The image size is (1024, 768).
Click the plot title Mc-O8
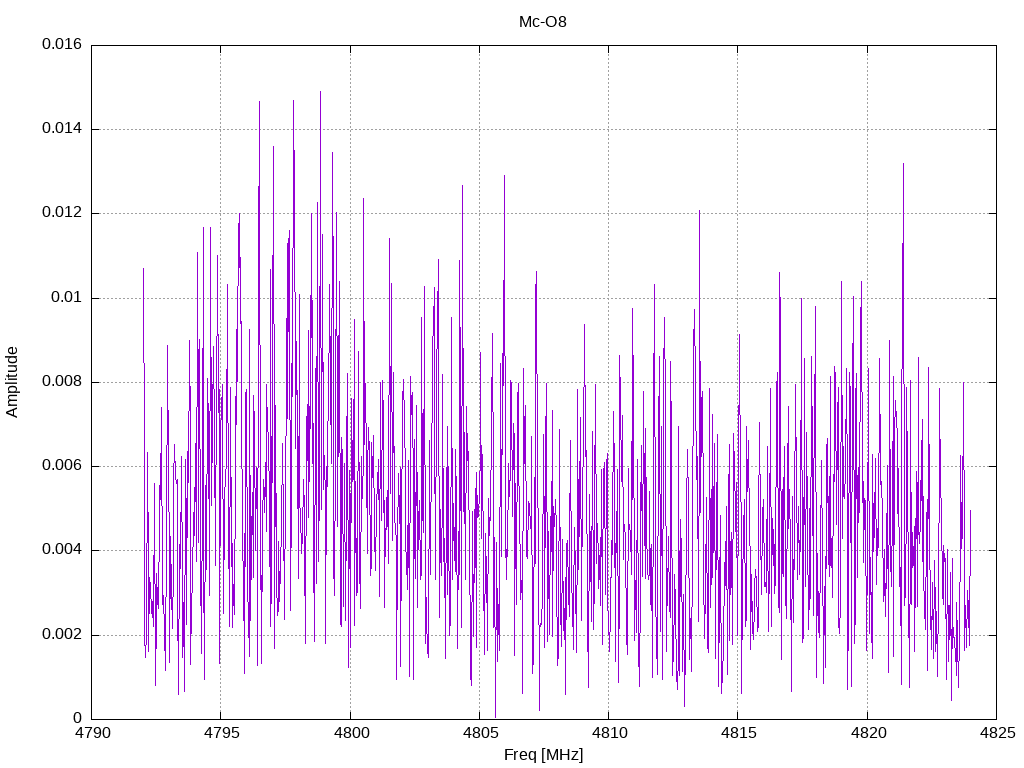coord(543,22)
